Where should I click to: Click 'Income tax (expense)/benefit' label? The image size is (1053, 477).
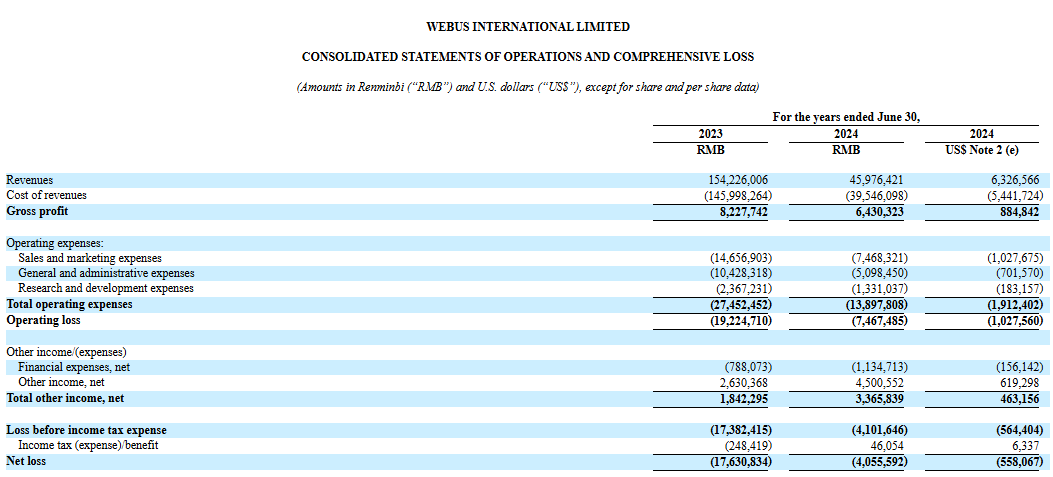[x=88, y=445]
